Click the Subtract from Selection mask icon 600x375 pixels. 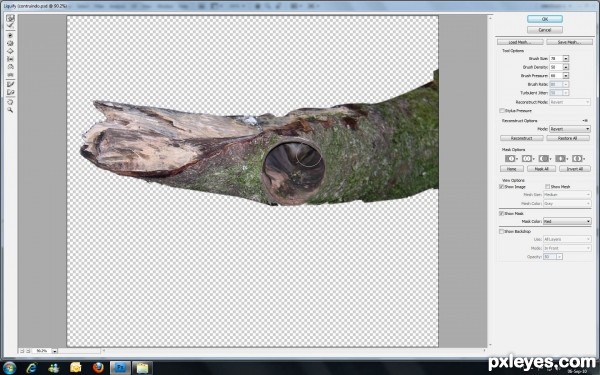point(544,158)
